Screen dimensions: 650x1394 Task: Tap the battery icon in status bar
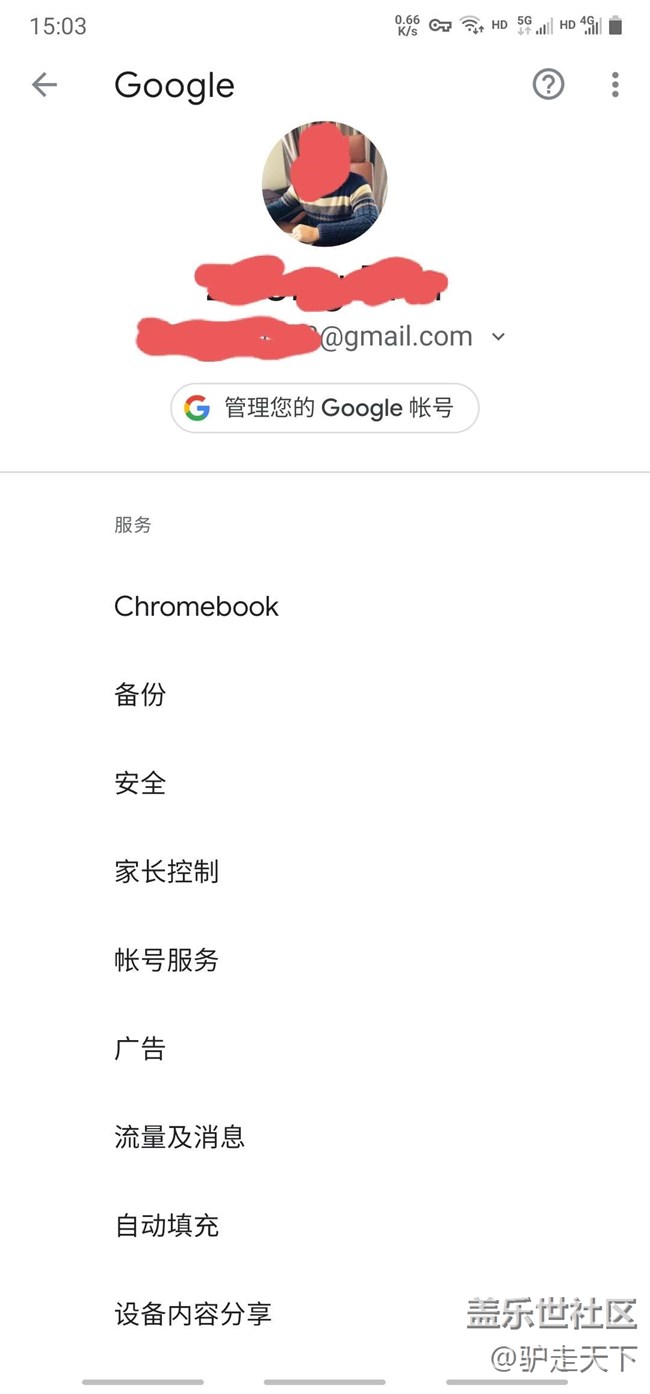(x=616, y=26)
